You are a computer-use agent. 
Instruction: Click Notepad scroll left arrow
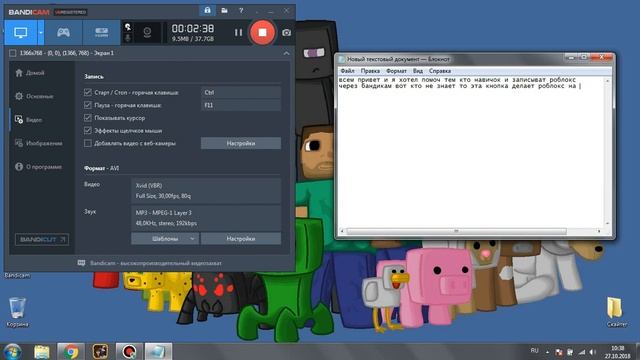pos(342,231)
